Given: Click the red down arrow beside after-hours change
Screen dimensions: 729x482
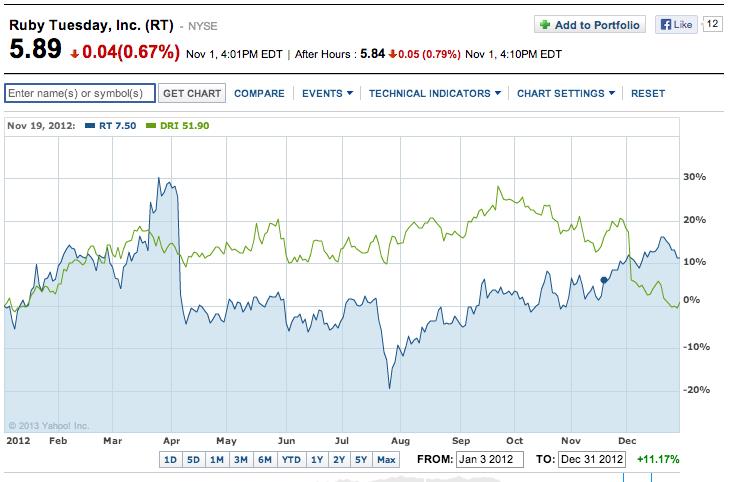Looking at the screenshot, I should point(392,54).
